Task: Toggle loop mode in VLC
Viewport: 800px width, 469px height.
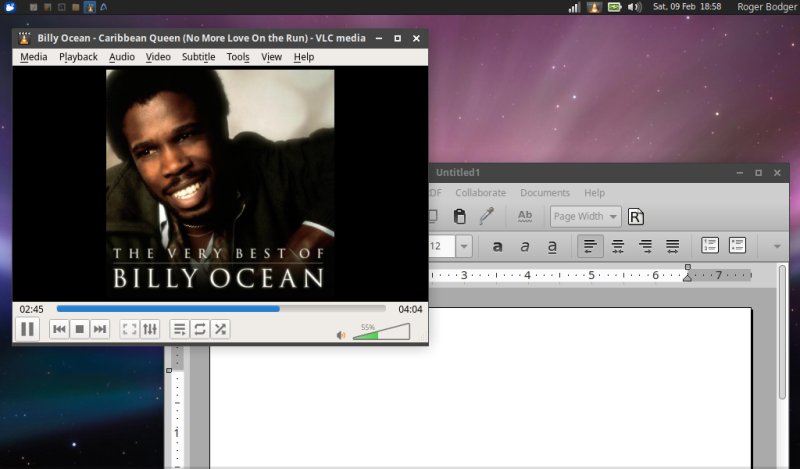Action: tap(200, 329)
